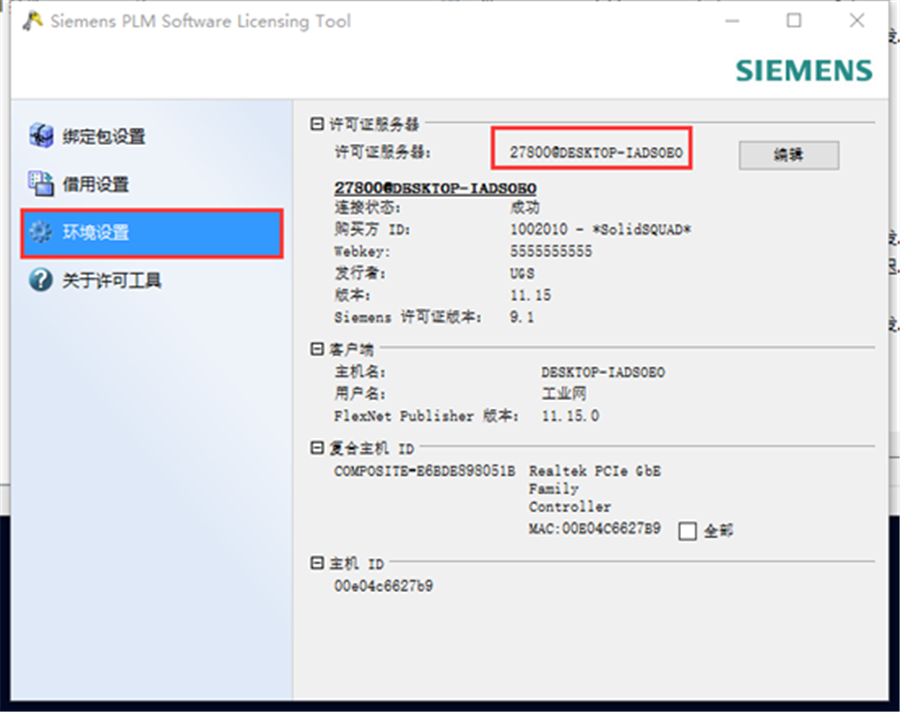900x712 pixels.
Task: Click the 用户名 value 工业网
Action: (x=564, y=393)
